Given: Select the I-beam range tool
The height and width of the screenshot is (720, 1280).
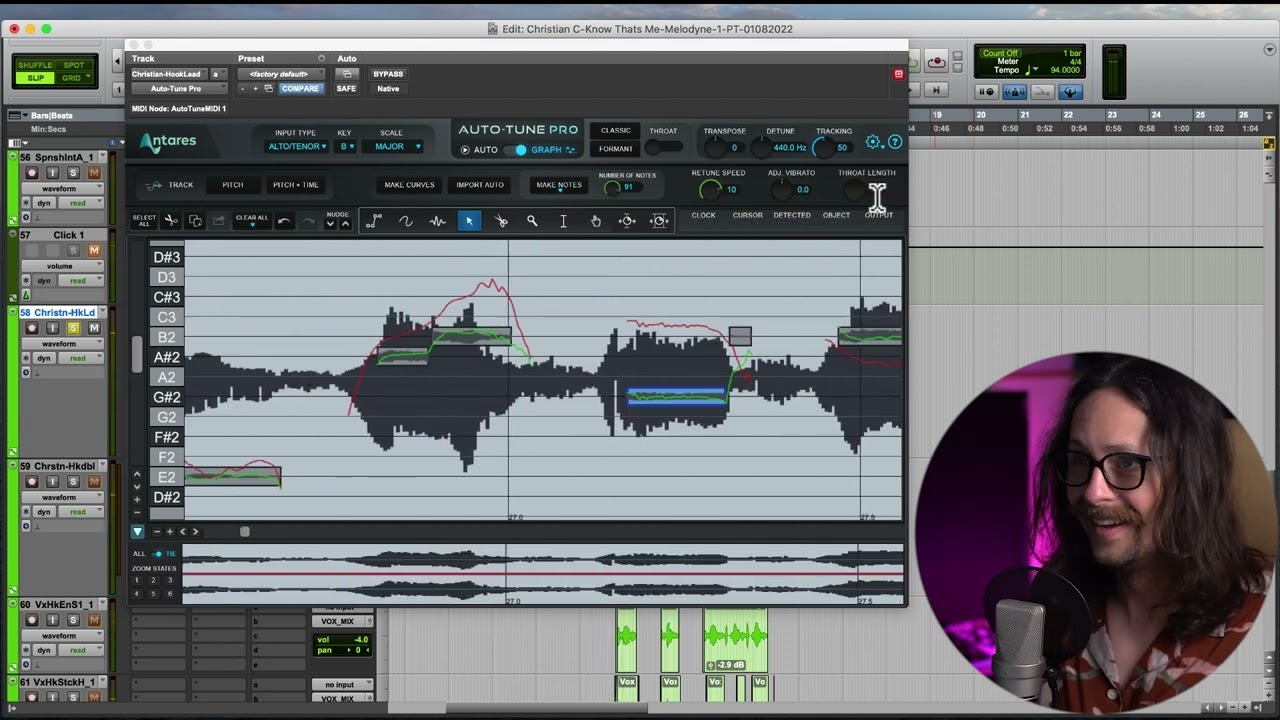Looking at the screenshot, I should click(x=564, y=221).
